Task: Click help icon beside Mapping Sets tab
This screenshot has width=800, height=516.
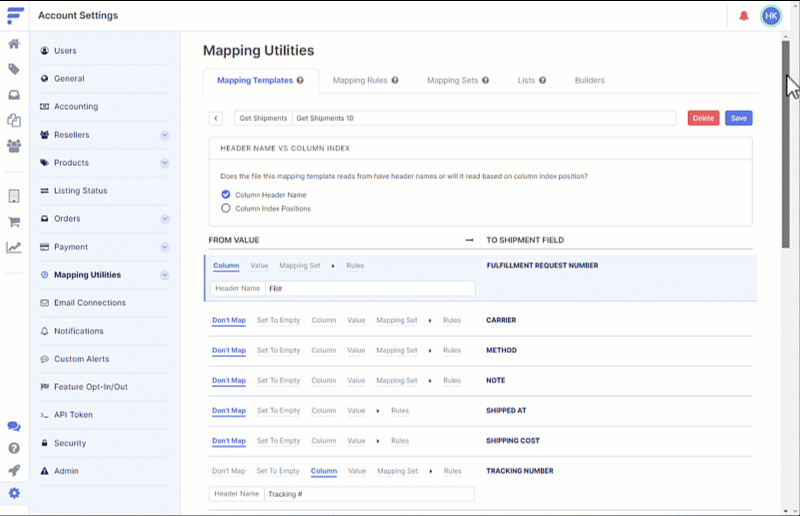Action: point(485,80)
